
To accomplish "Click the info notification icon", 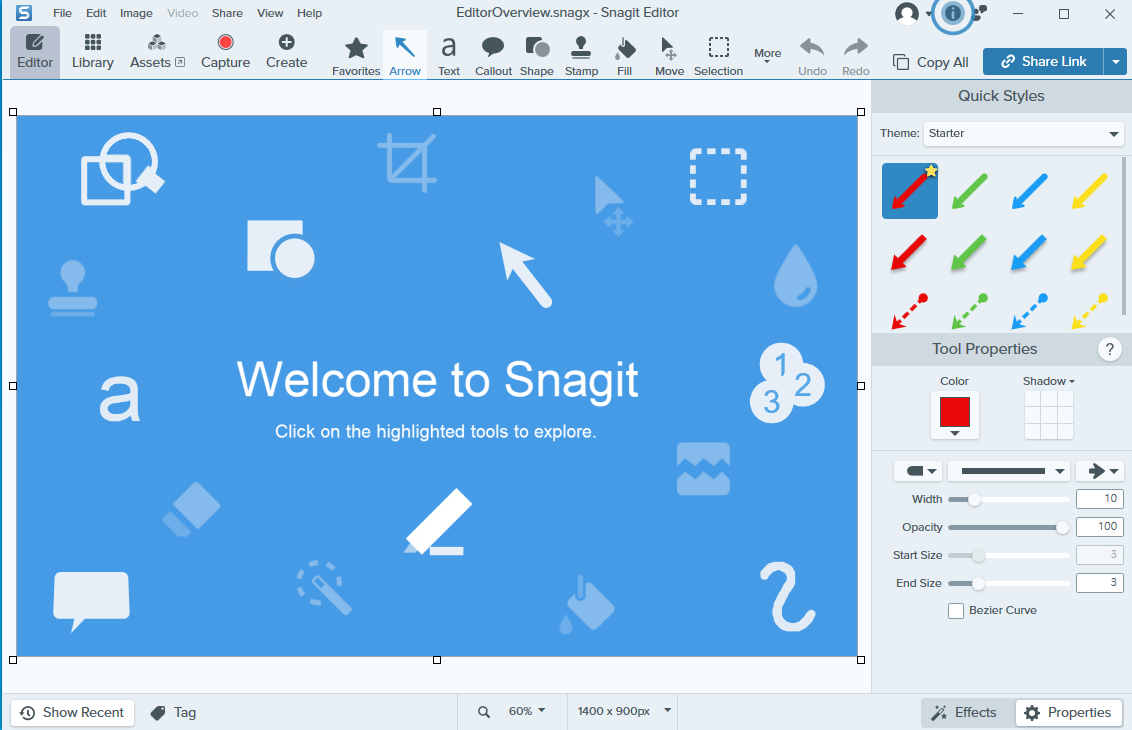I will [953, 13].
